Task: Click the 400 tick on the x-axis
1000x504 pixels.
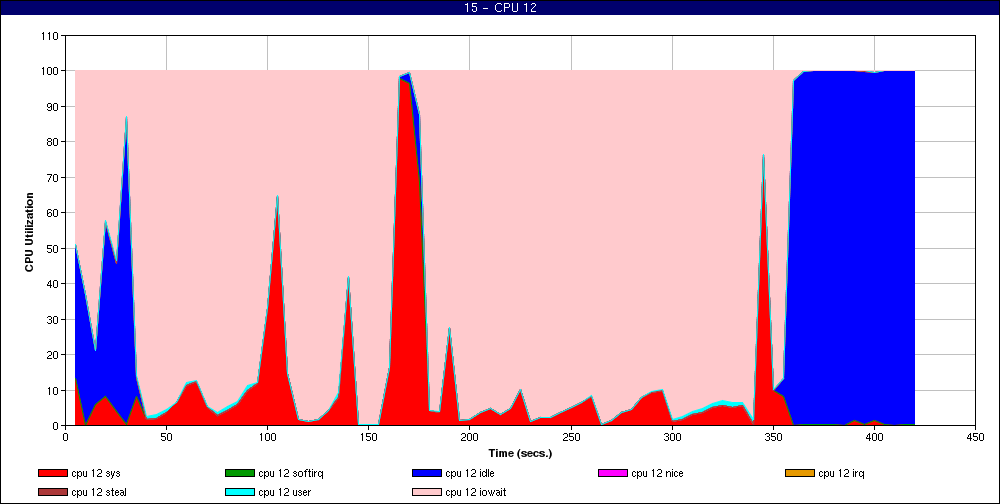Action: coord(874,438)
